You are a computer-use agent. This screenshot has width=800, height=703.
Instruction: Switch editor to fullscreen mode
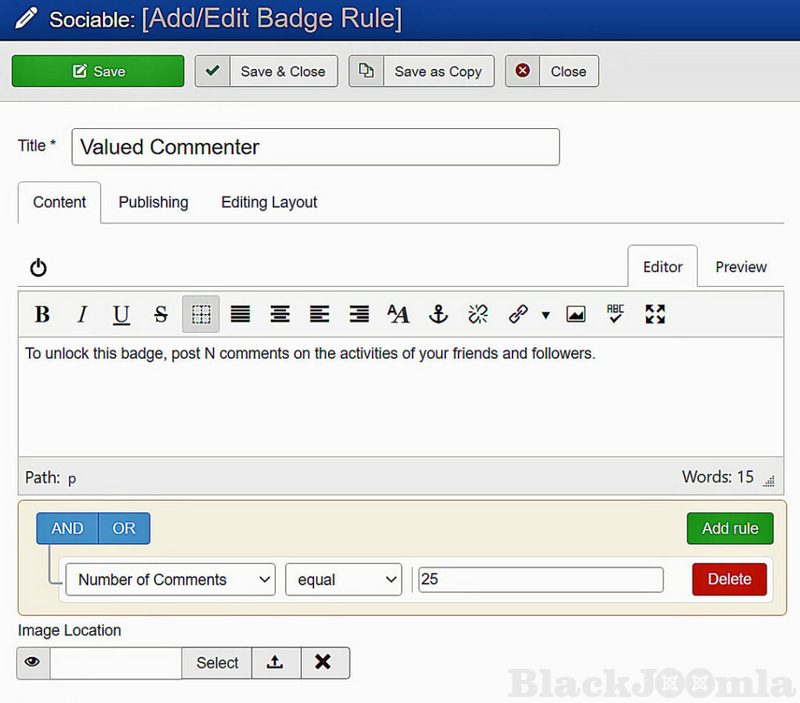[x=655, y=315]
